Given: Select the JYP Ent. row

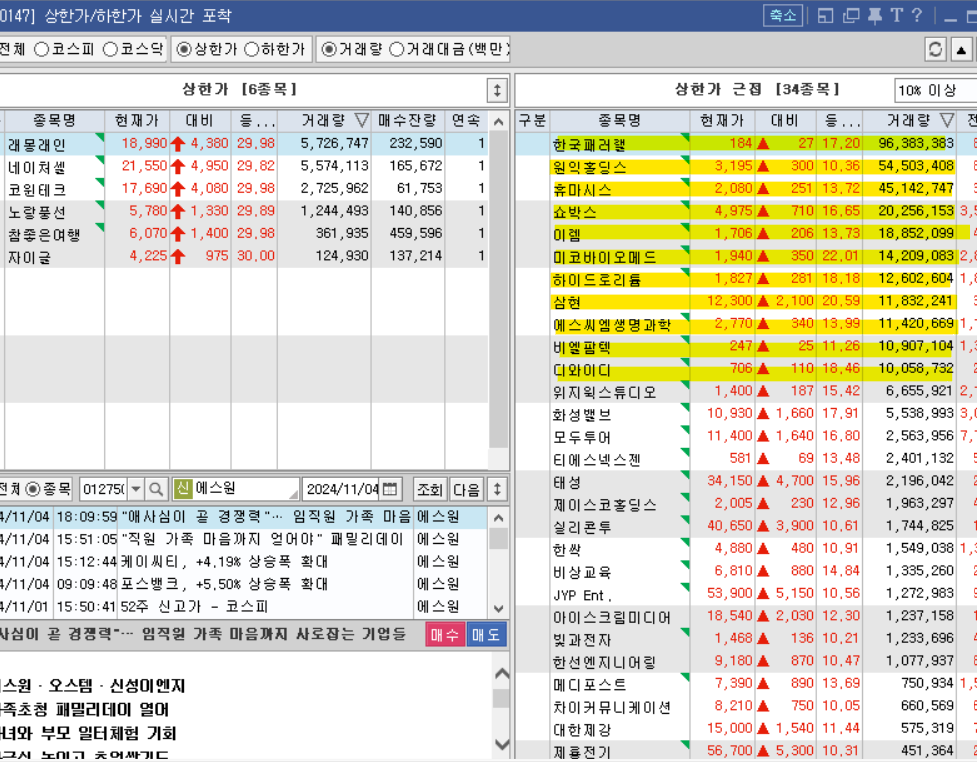Looking at the screenshot, I should 746,594.
